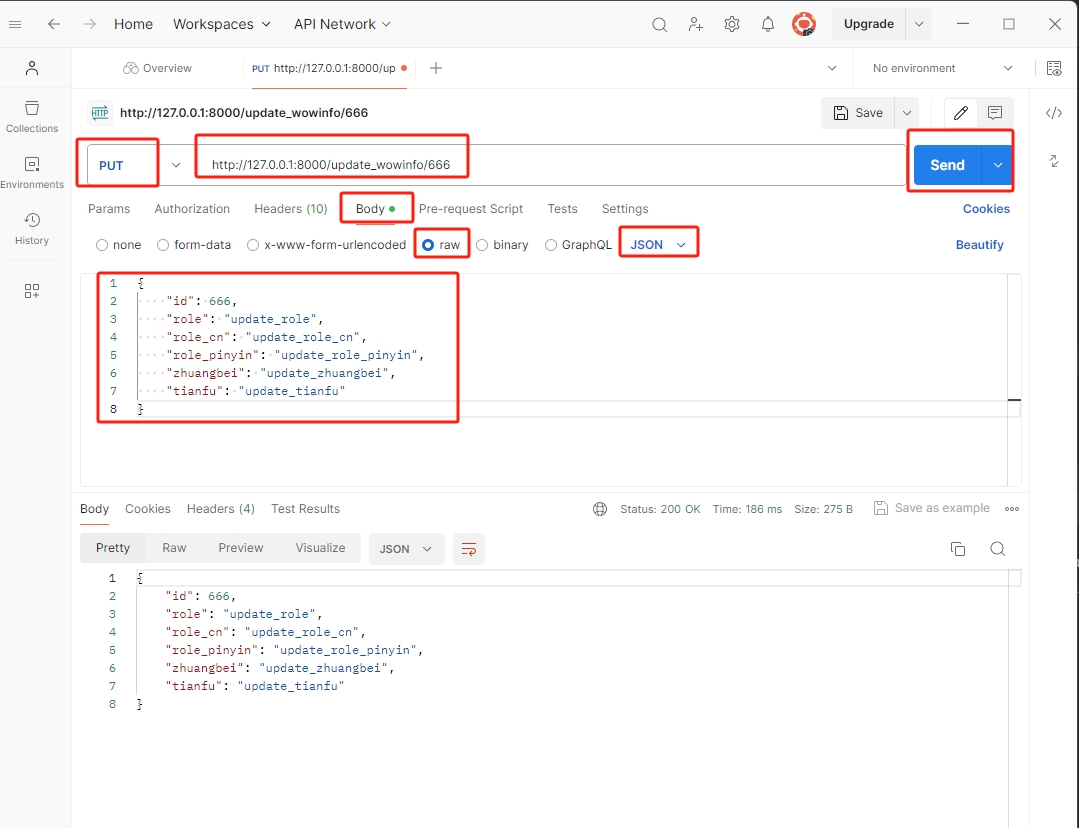Expand the API Network dropdown
This screenshot has width=1079, height=828.
[342, 24]
